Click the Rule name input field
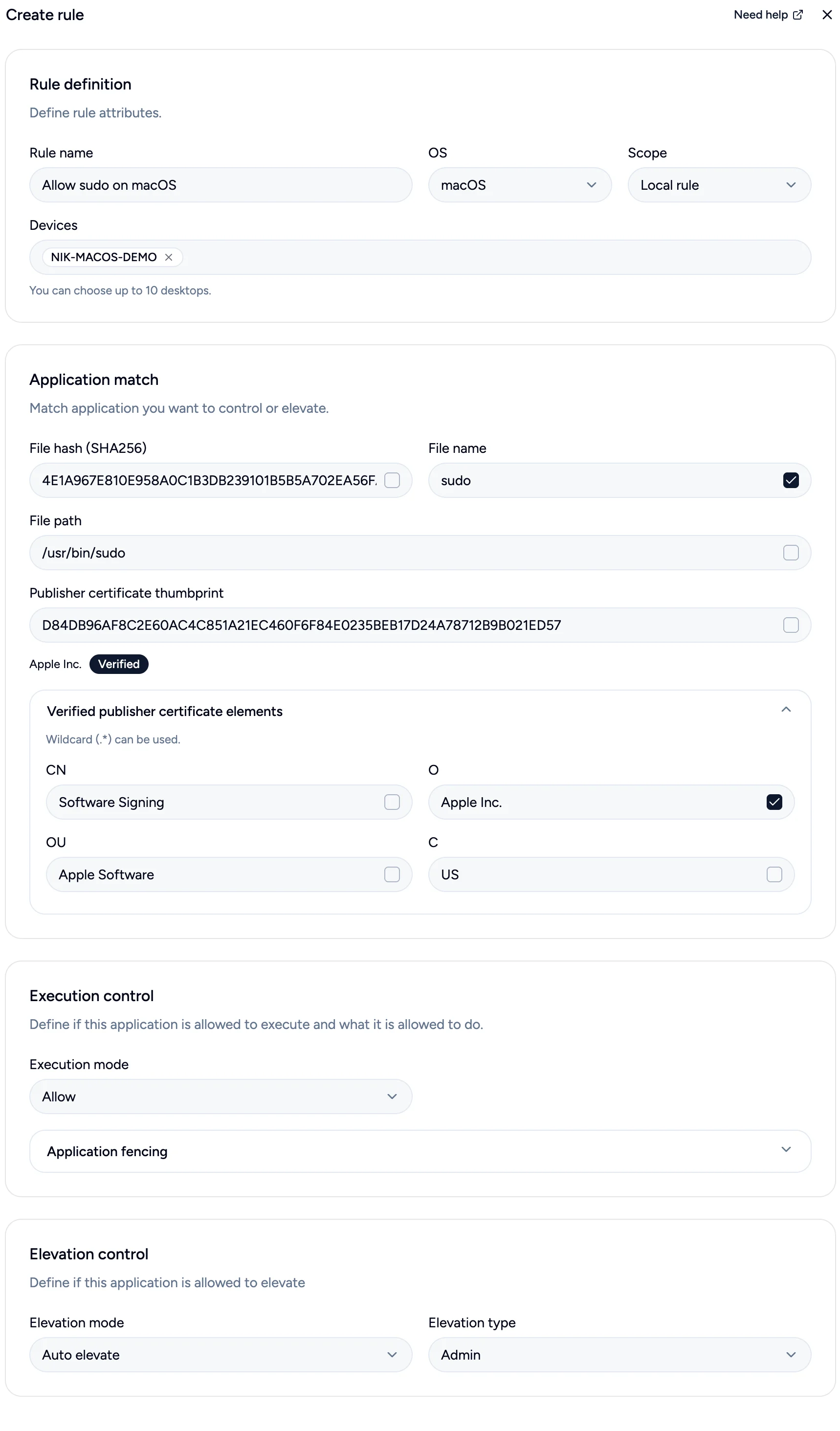 [x=221, y=185]
